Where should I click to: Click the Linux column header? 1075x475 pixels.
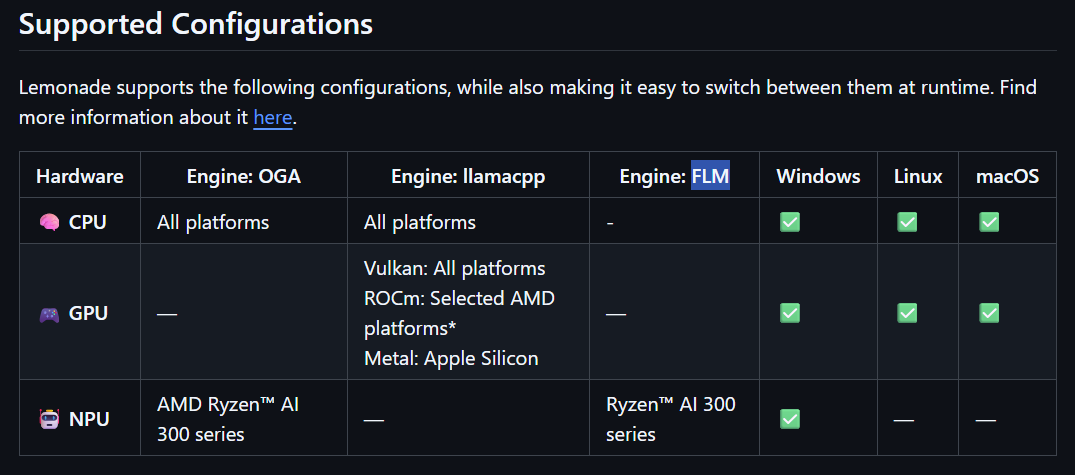(x=918, y=177)
